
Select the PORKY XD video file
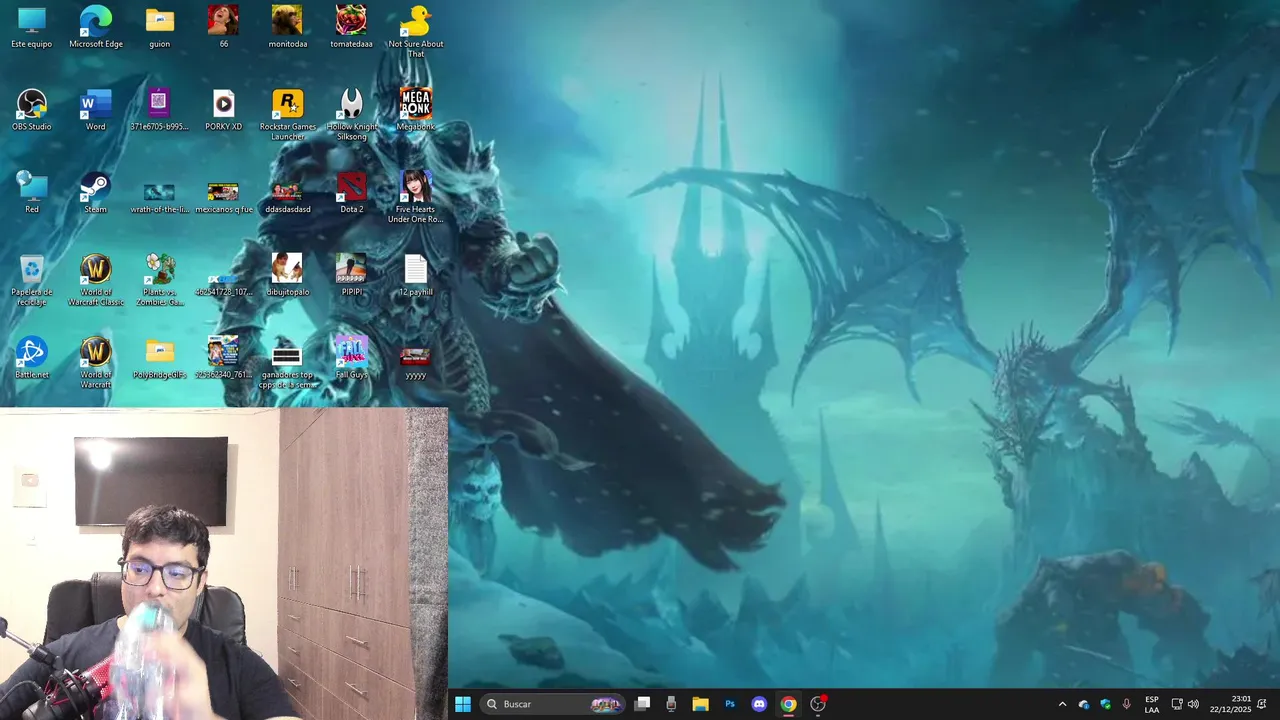click(223, 110)
